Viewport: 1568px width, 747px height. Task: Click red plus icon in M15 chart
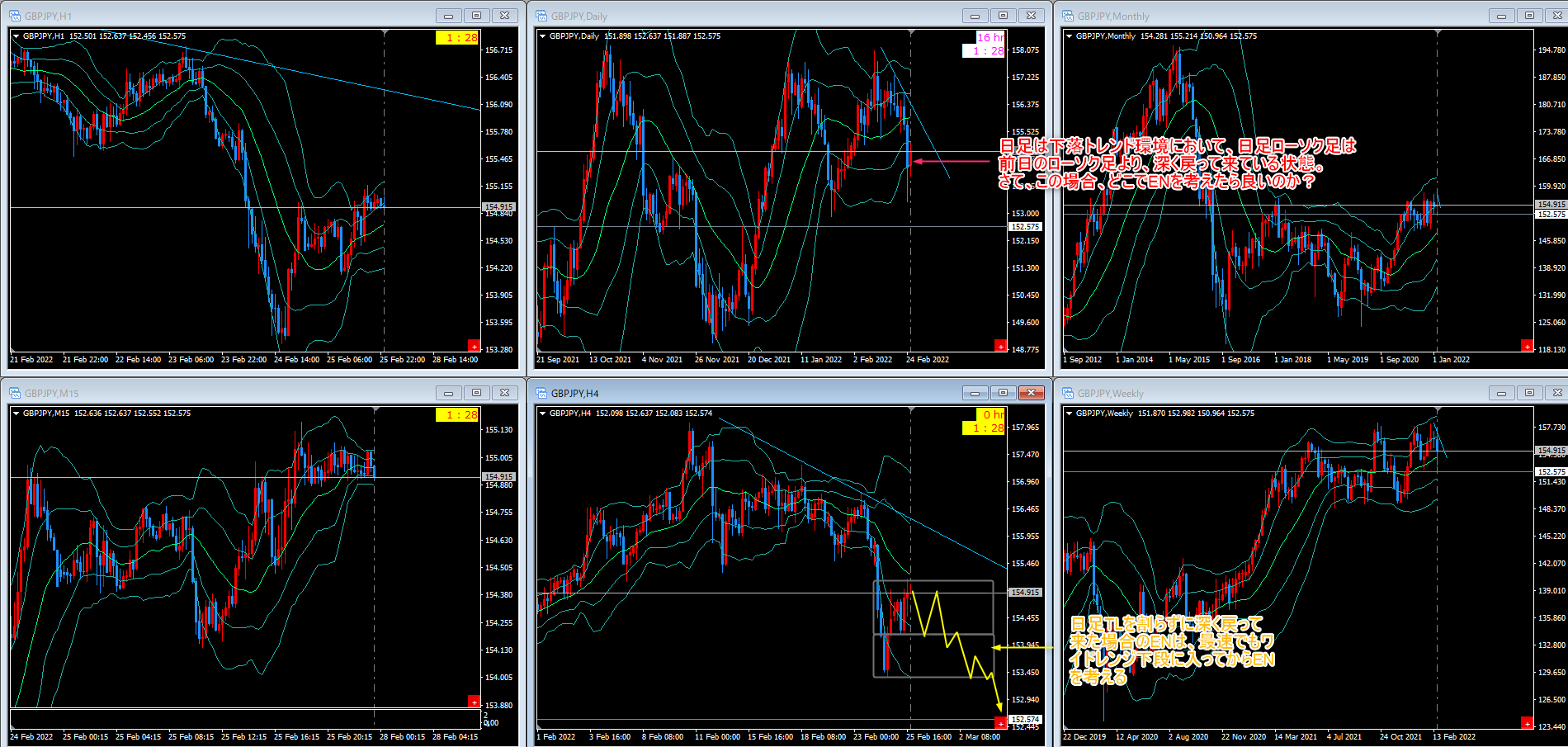(474, 702)
